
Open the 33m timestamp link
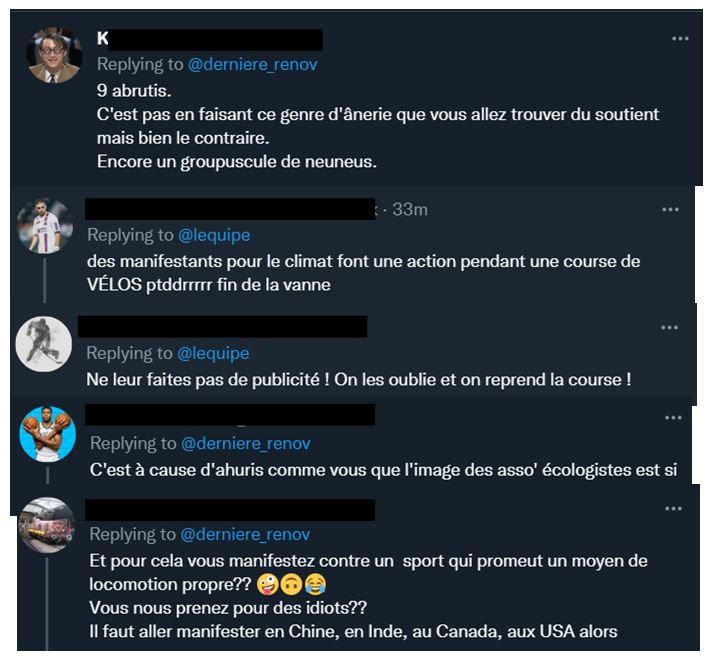[x=410, y=210]
